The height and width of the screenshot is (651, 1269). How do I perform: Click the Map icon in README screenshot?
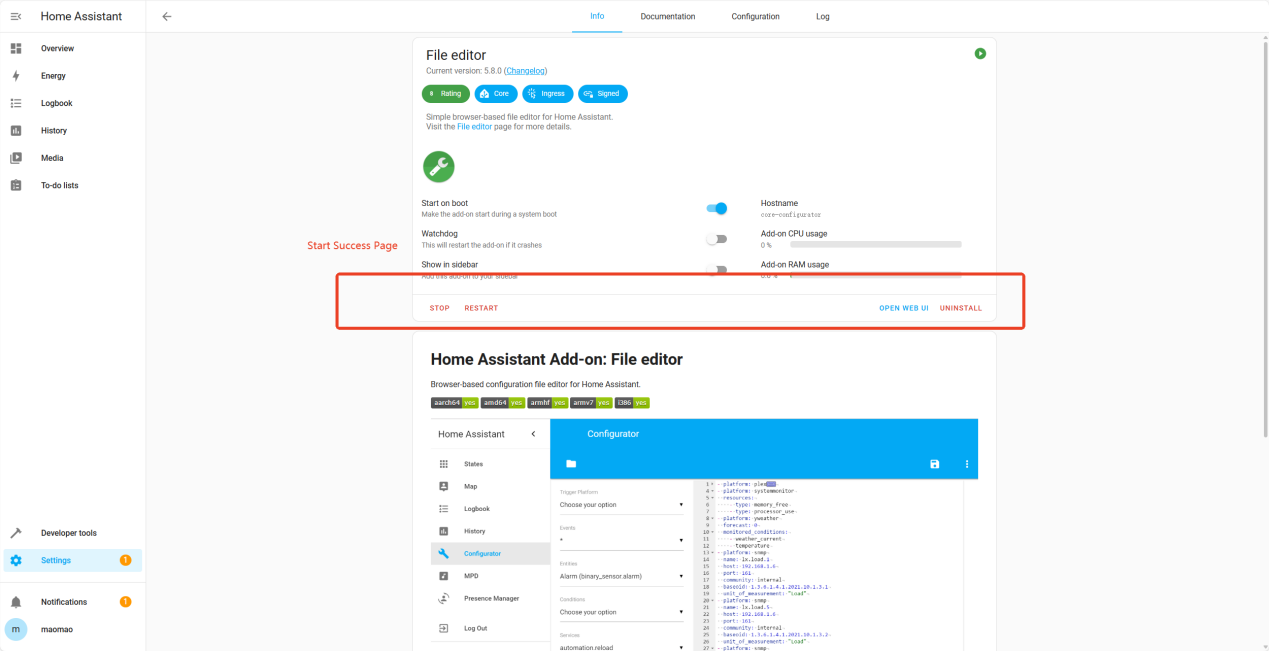point(444,486)
